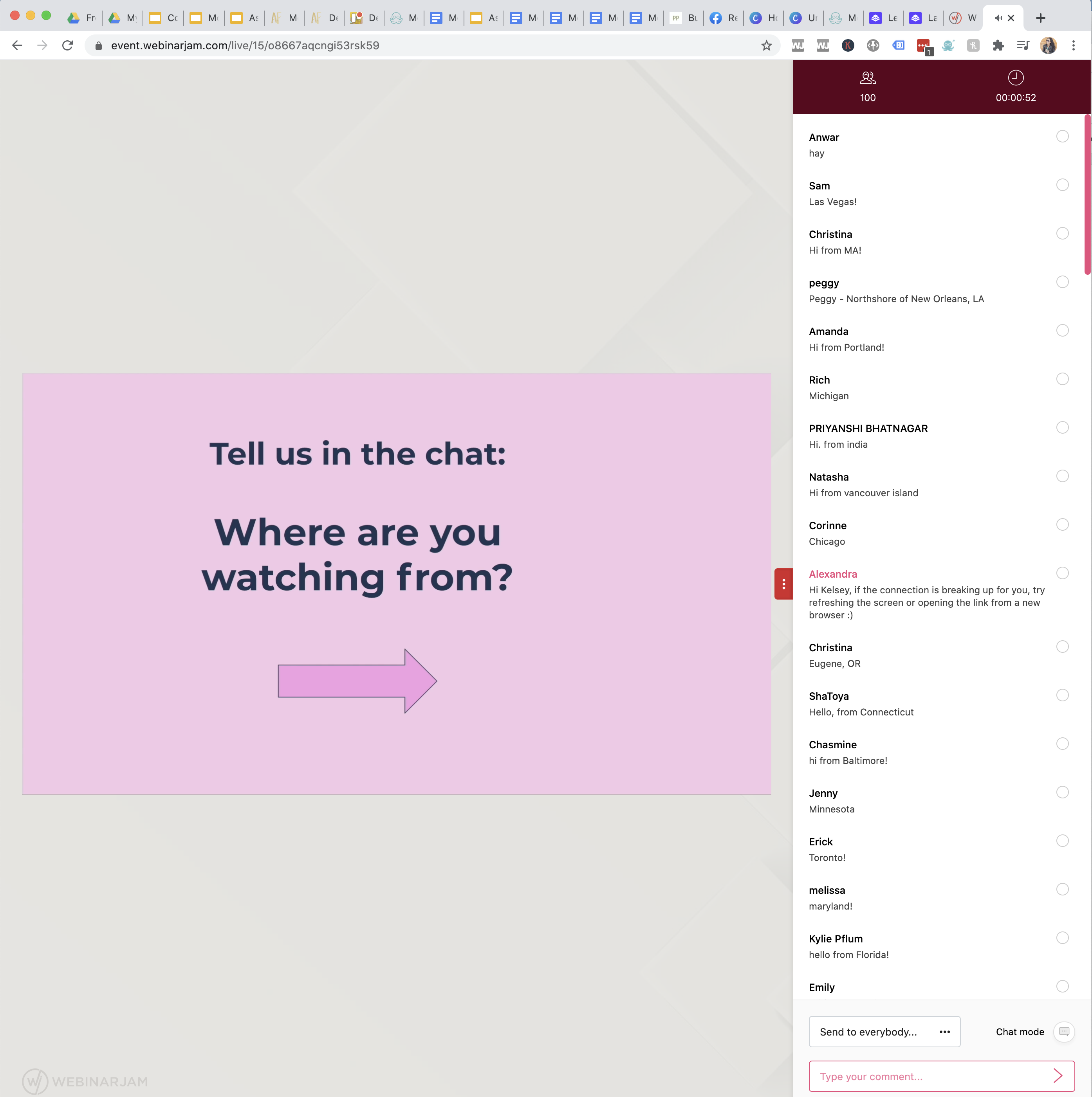Send comment with the arrow icon
Image resolution: width=1092 pixels, height=1097 pixels.
click(1057, 1075)
